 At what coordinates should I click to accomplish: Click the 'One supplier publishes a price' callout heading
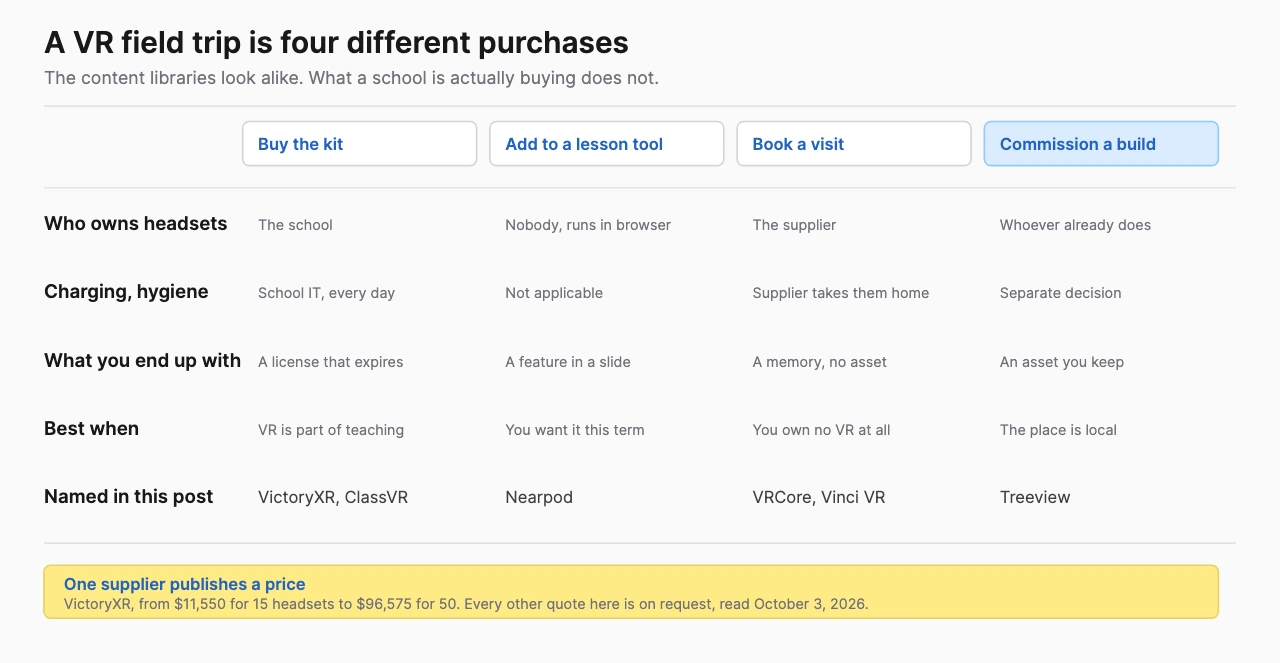(185, 584)
